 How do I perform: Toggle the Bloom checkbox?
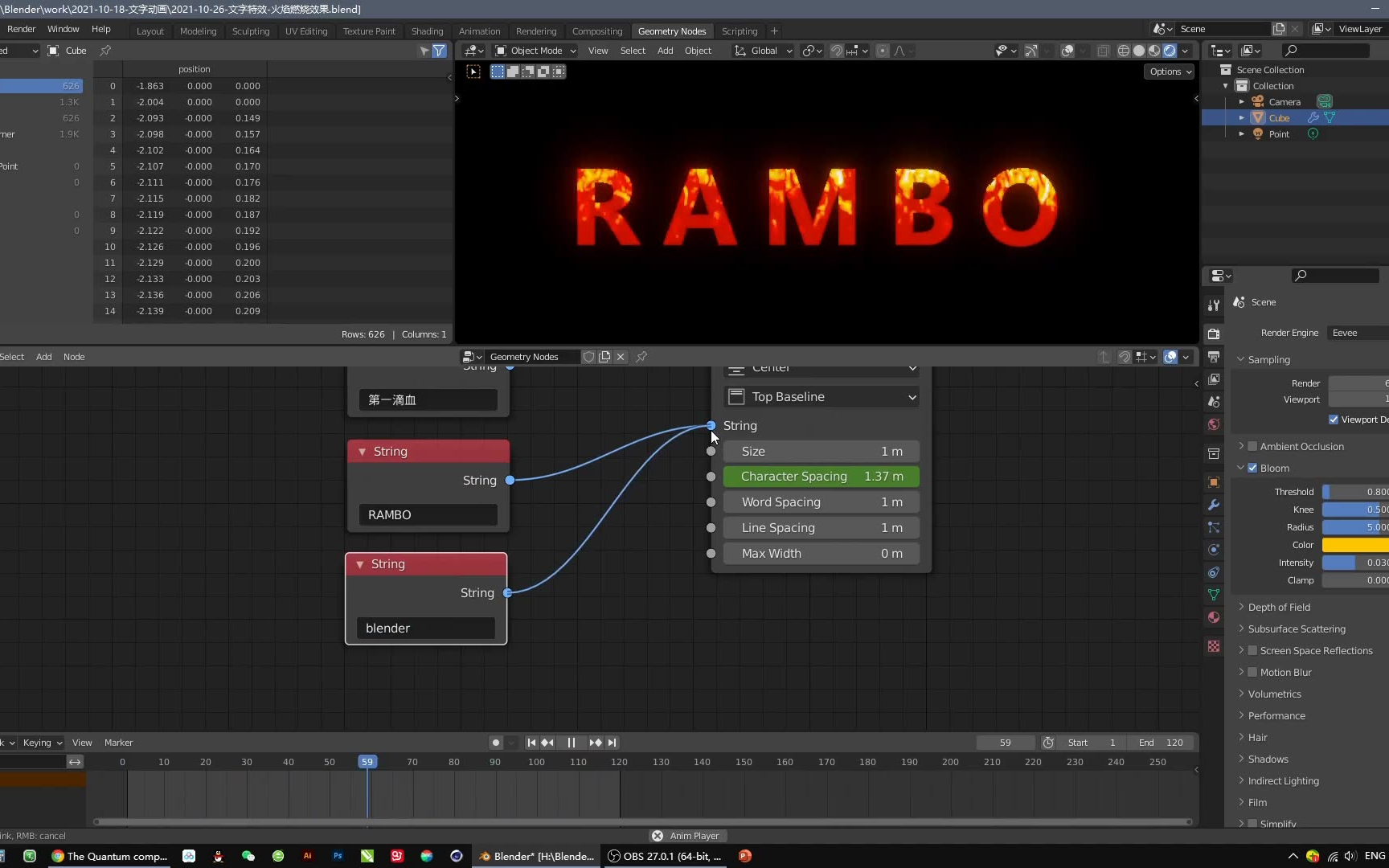pyautogui.click(x=1252, y=468)
